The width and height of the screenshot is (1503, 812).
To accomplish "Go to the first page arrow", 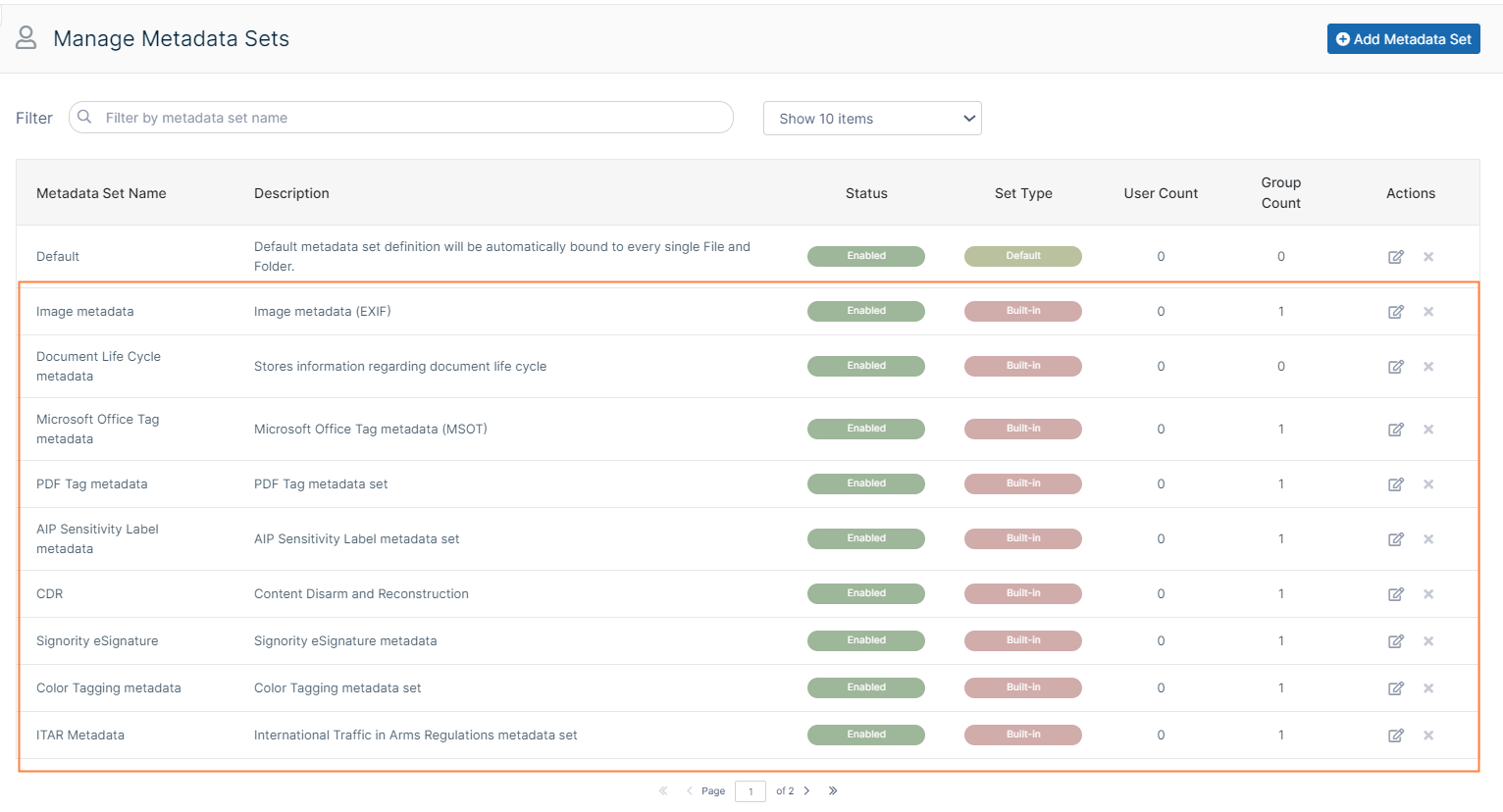I will (663, 790).
